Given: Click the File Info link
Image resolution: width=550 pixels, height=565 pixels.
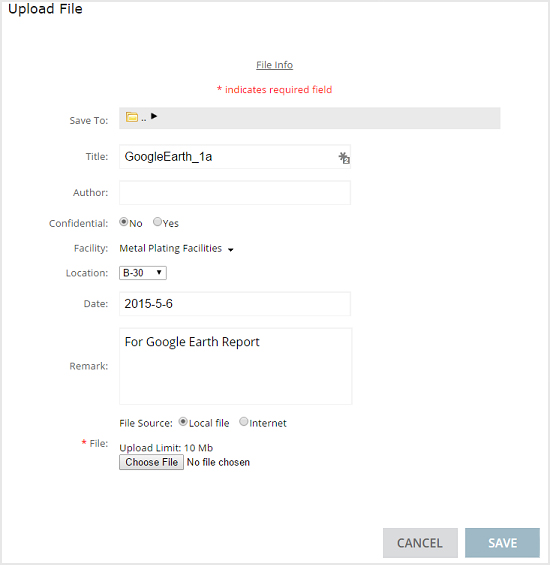Looking at the screenshot, I should 275,65.
